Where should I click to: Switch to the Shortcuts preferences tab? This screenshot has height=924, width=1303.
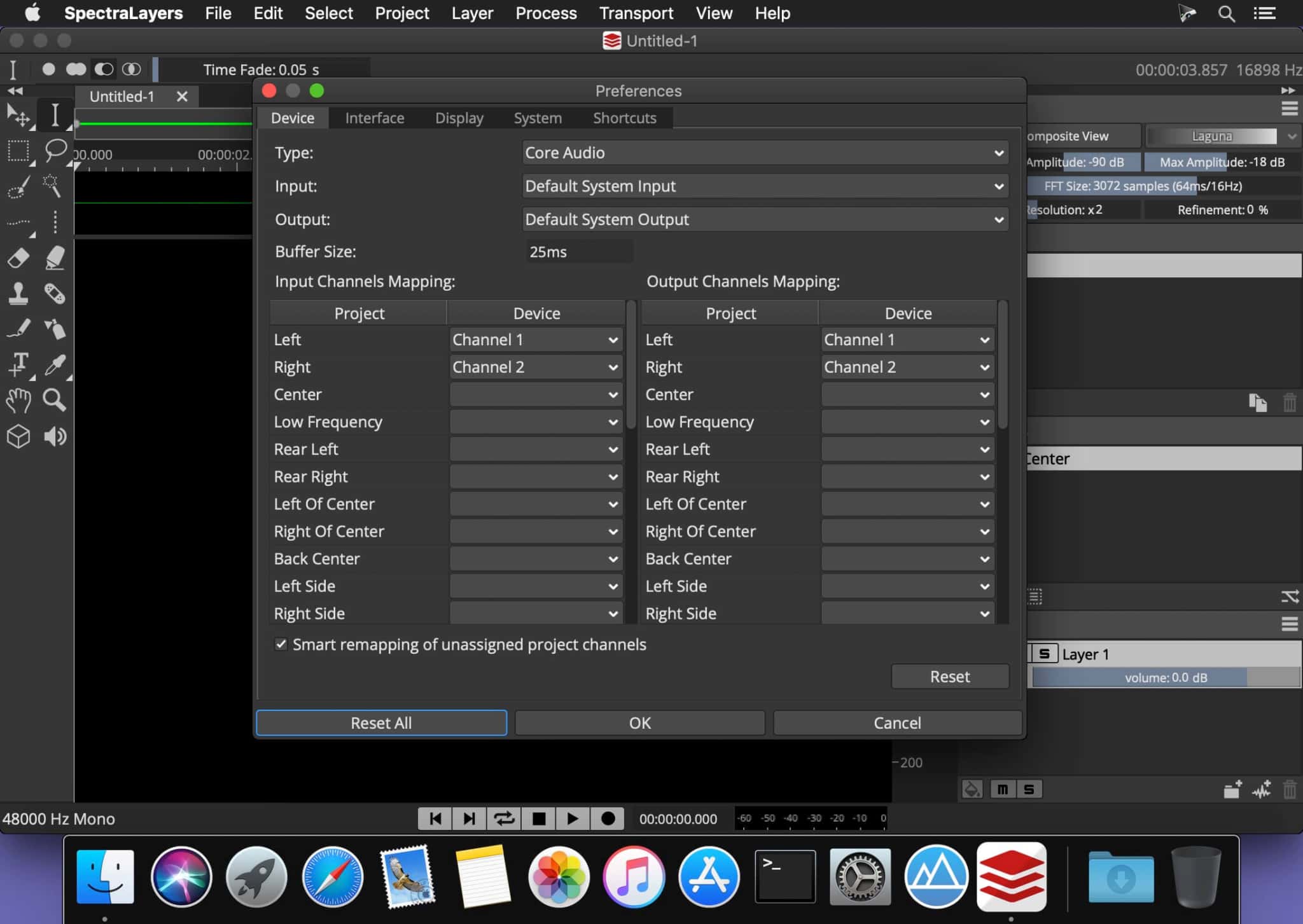pos(625,118)
